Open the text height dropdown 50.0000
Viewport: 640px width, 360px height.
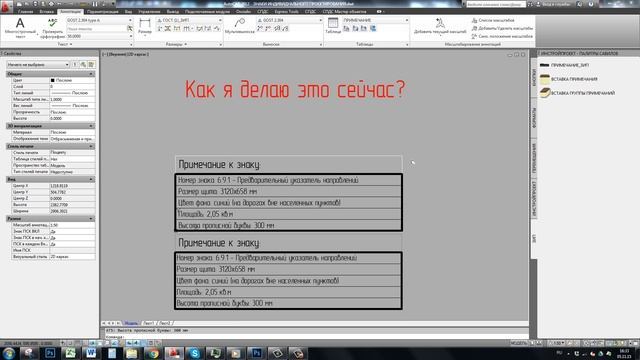tap(100, 36)
